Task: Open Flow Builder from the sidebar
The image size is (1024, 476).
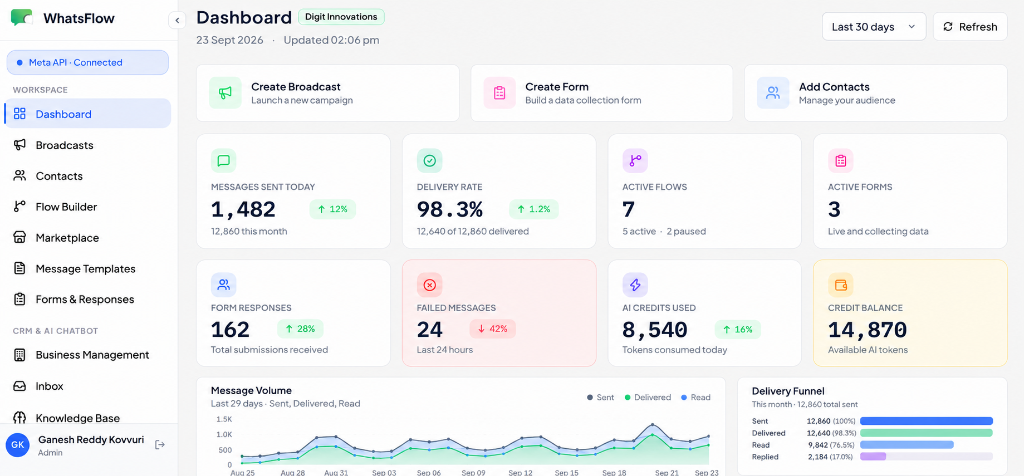Action: [88, 207]
